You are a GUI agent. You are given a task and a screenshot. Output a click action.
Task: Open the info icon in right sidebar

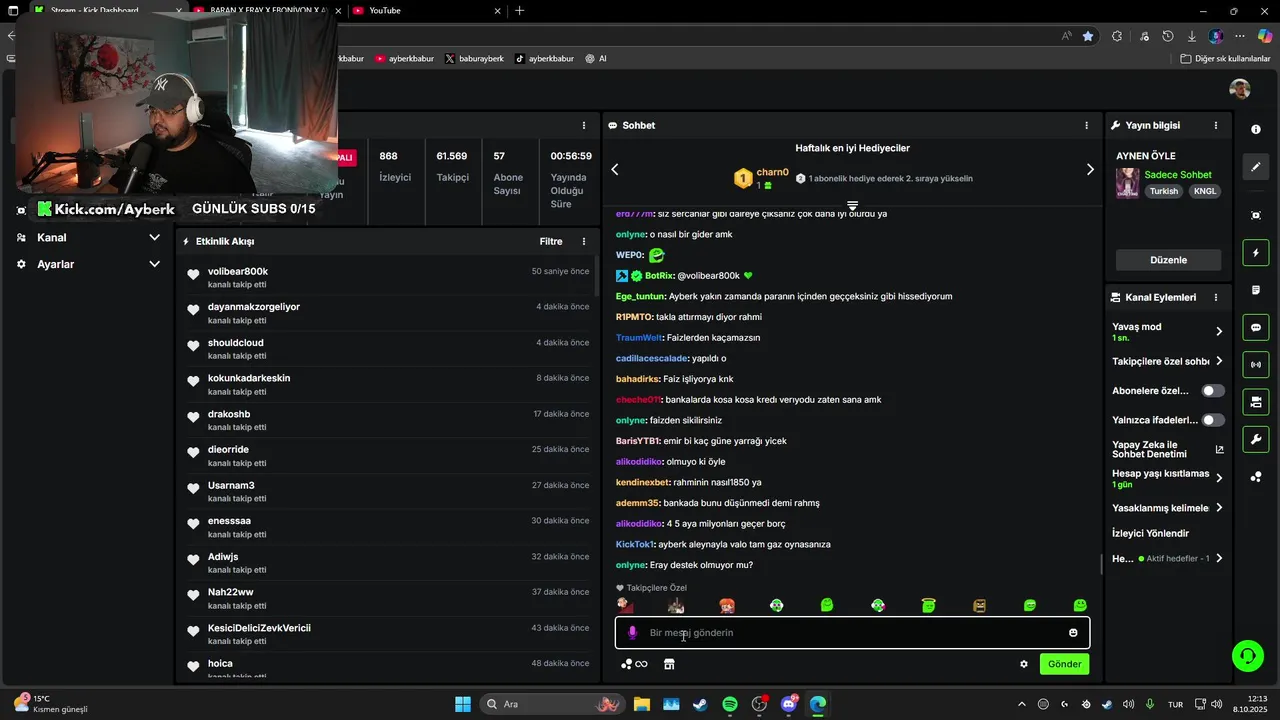tap(1256, 129)
